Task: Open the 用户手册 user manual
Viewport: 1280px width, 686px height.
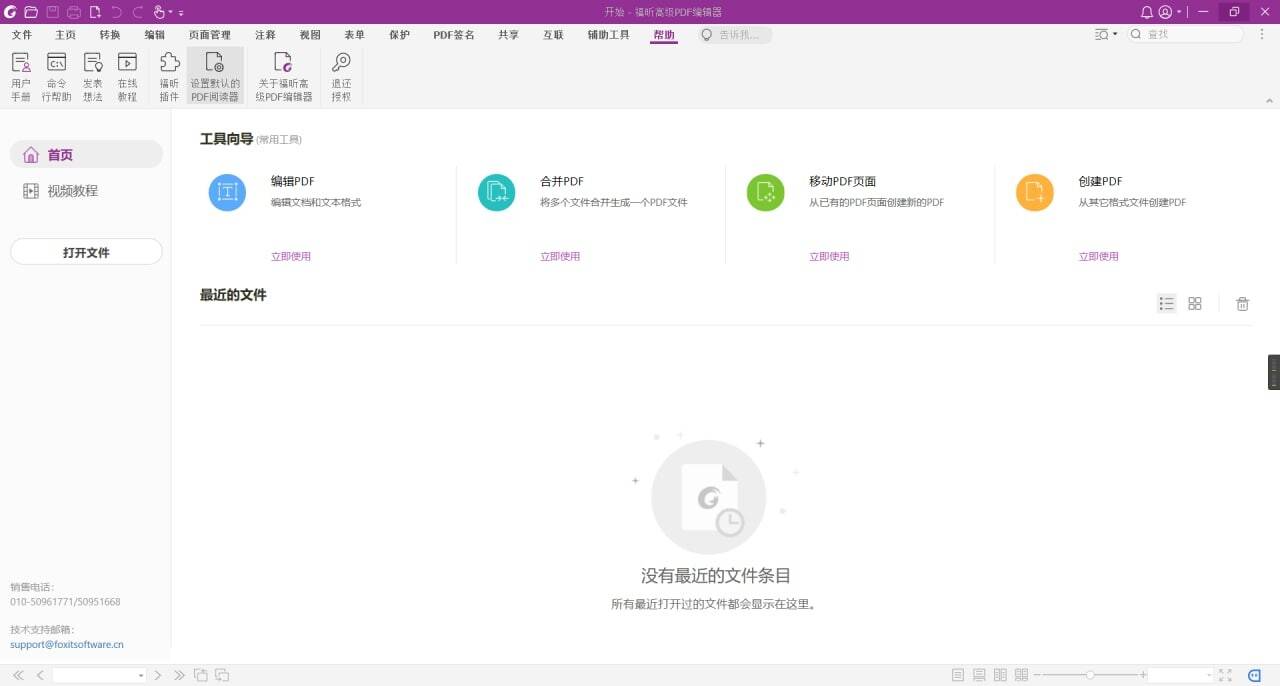Action: click(x=21, y=77)
